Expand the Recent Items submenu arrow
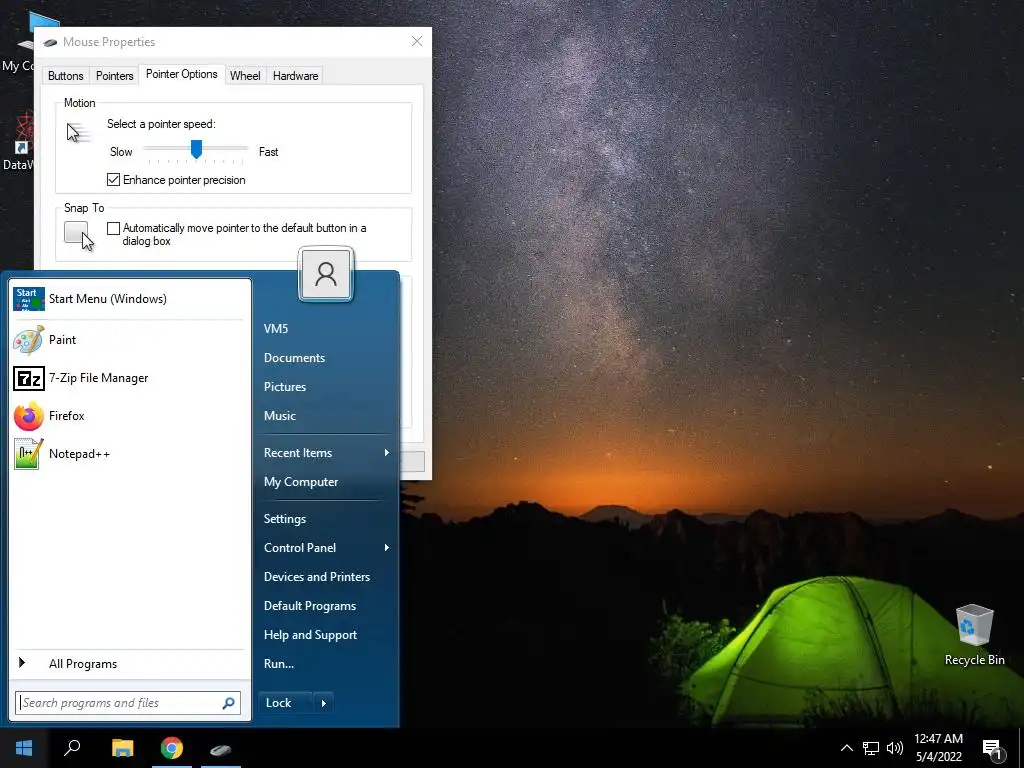The height and width of the screenshot is (768, 1024). coord(387,453)
